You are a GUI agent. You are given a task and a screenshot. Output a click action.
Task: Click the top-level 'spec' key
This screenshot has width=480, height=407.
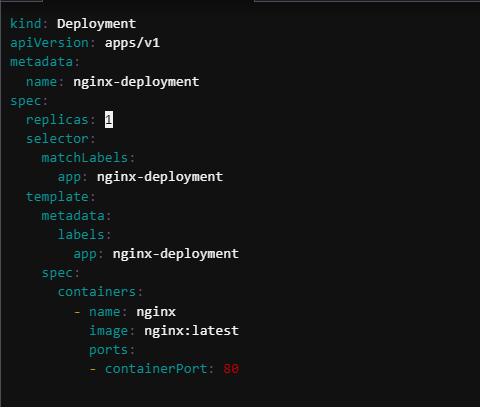pyautogui.click(x=26, y=101)
